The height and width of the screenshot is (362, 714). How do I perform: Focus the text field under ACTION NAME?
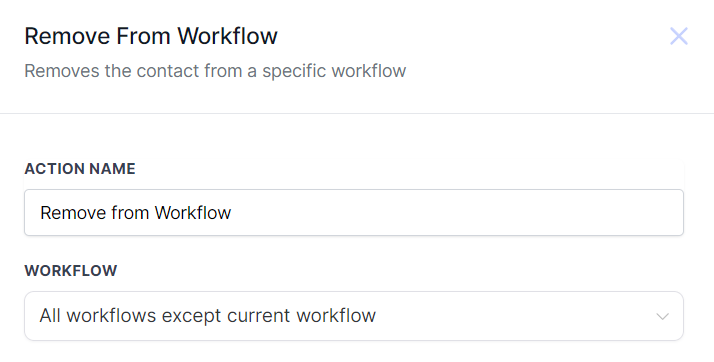[354, 213]
